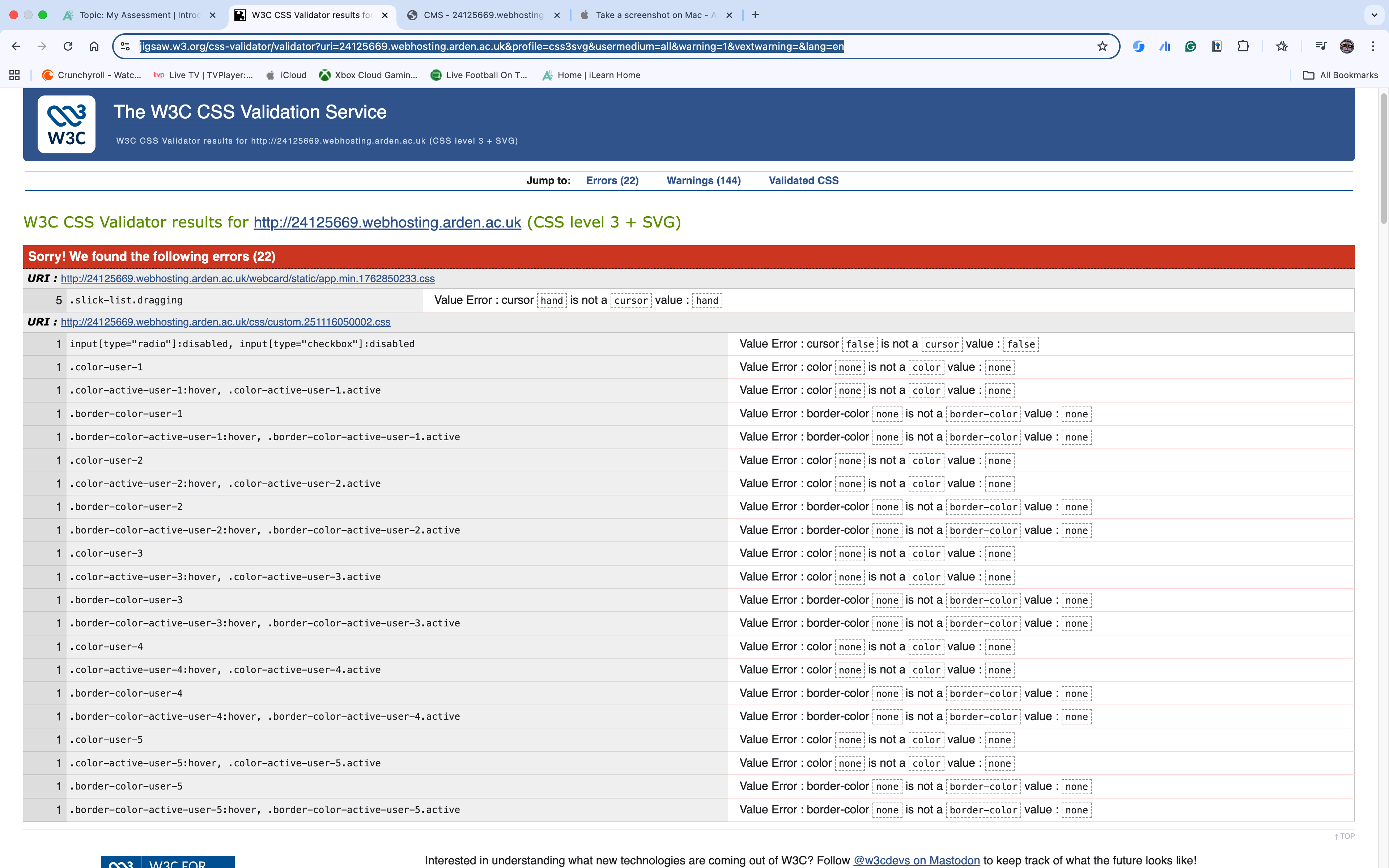Image resolution: width=1389 pixels, height=868 pixels.
Task: Open the media controls icon in toolbar
Action: [x=1321, y=46]
